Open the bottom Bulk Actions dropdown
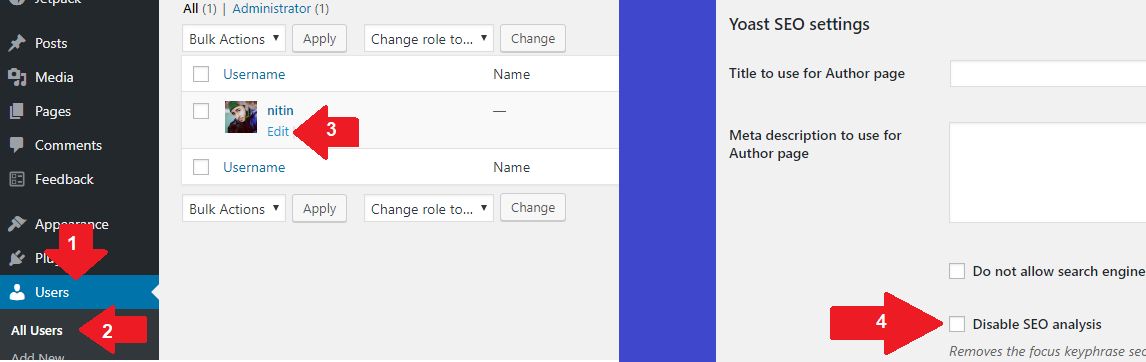 point(234,208)
